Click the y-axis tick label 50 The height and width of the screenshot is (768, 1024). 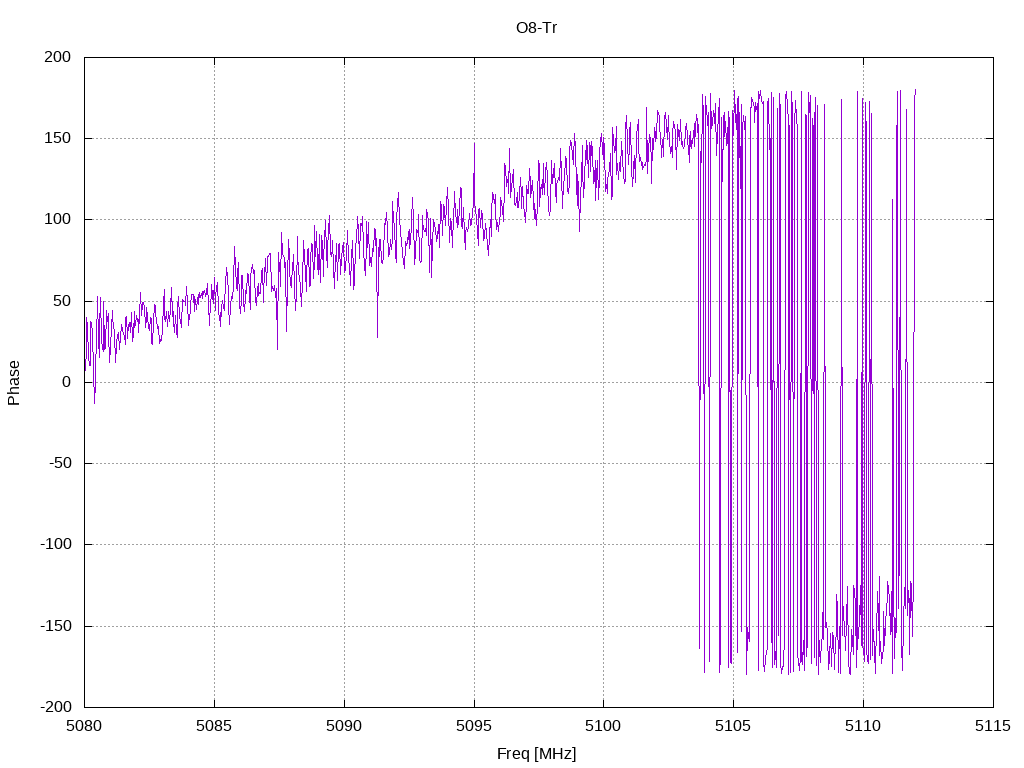[x=62, y=300]
